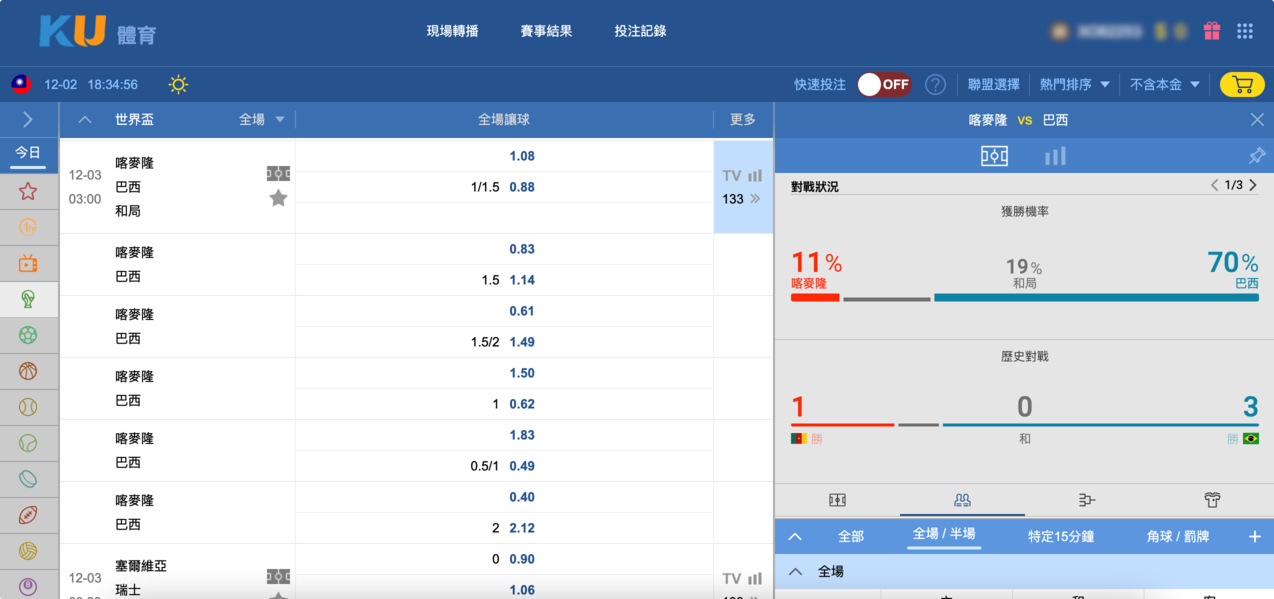Open the in-play clock sidebar icon
This screenshot has width=1274, height=599.
coord(28,227)
